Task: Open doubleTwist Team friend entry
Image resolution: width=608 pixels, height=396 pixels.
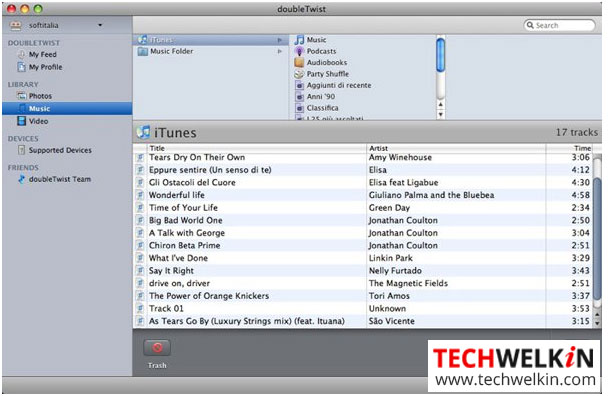Action: pyautogui.click(x=60, y=179)
